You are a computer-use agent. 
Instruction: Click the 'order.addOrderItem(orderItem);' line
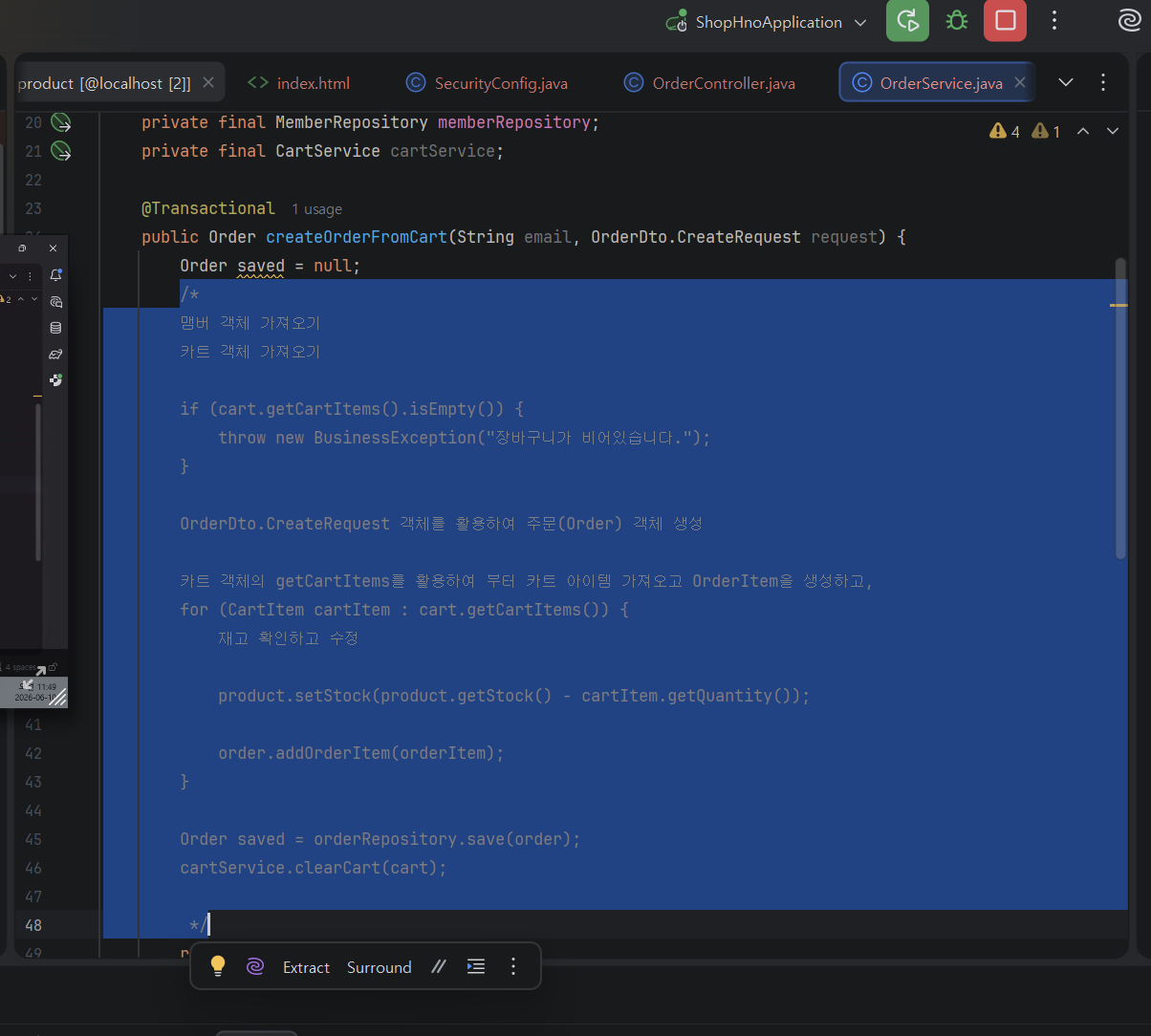click(x=360, y=753)
